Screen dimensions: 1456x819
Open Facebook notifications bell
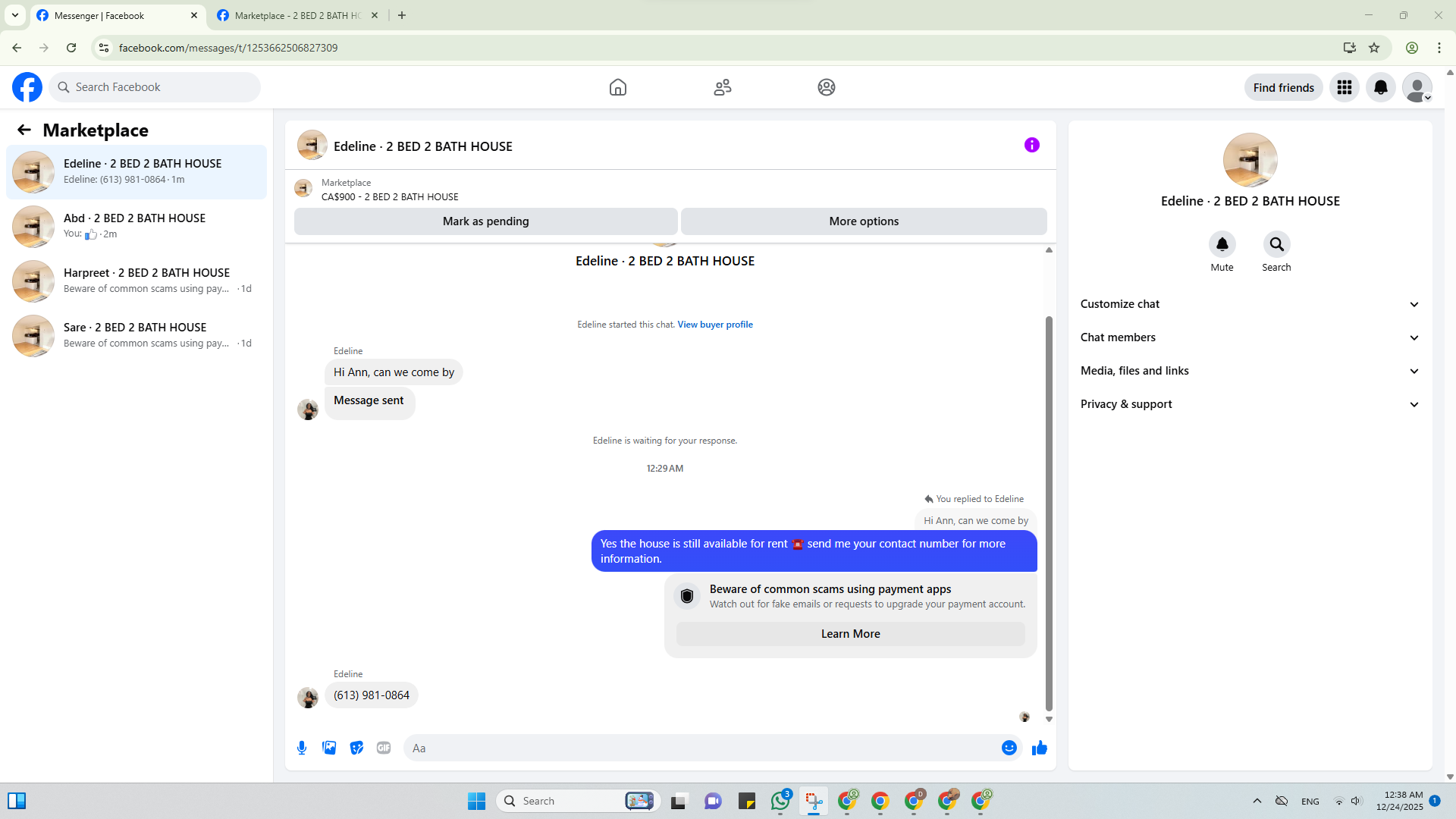(x=1380, y=87)
